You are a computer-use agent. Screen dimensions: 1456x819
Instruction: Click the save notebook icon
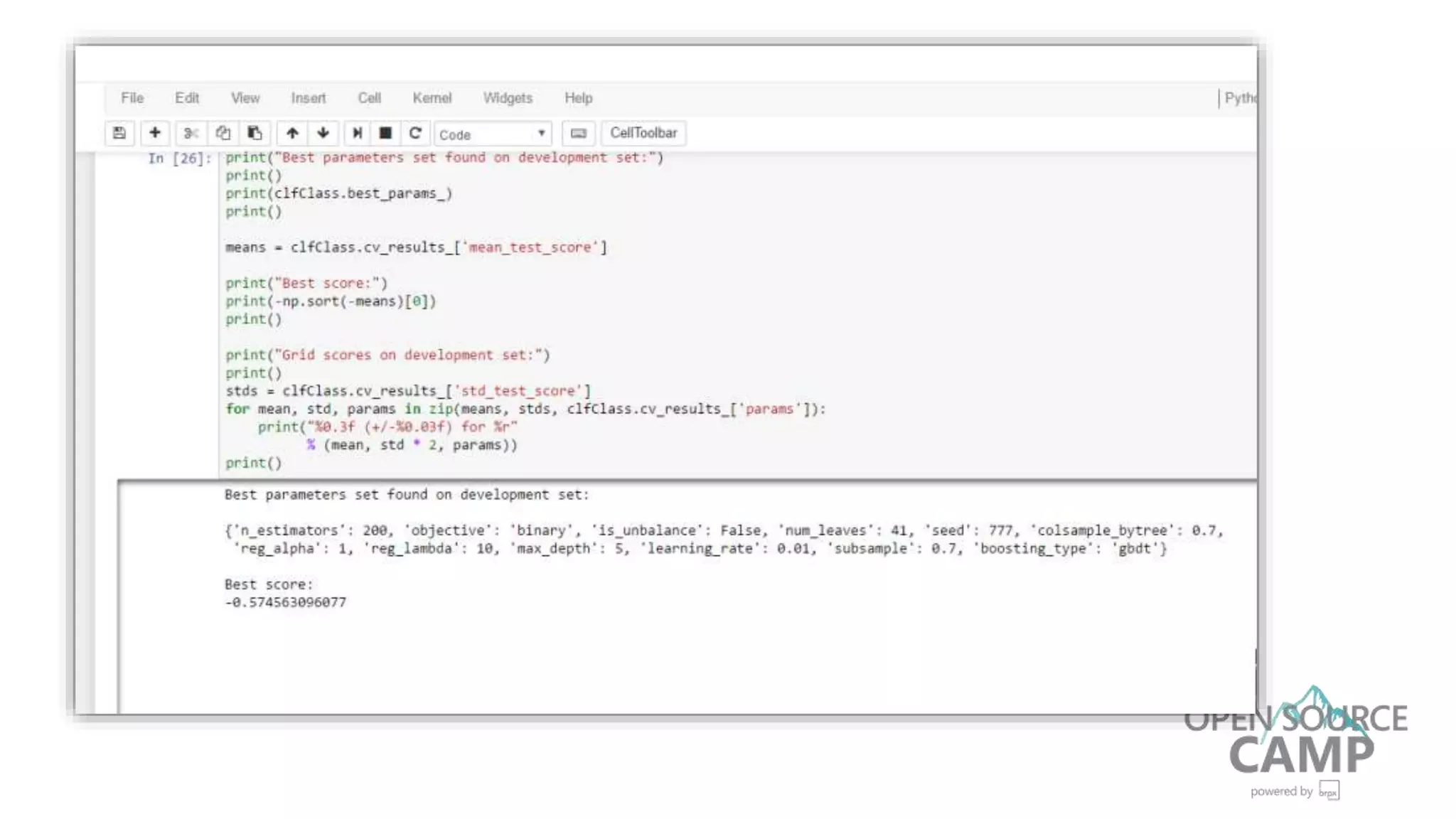(x=119, y=133)
